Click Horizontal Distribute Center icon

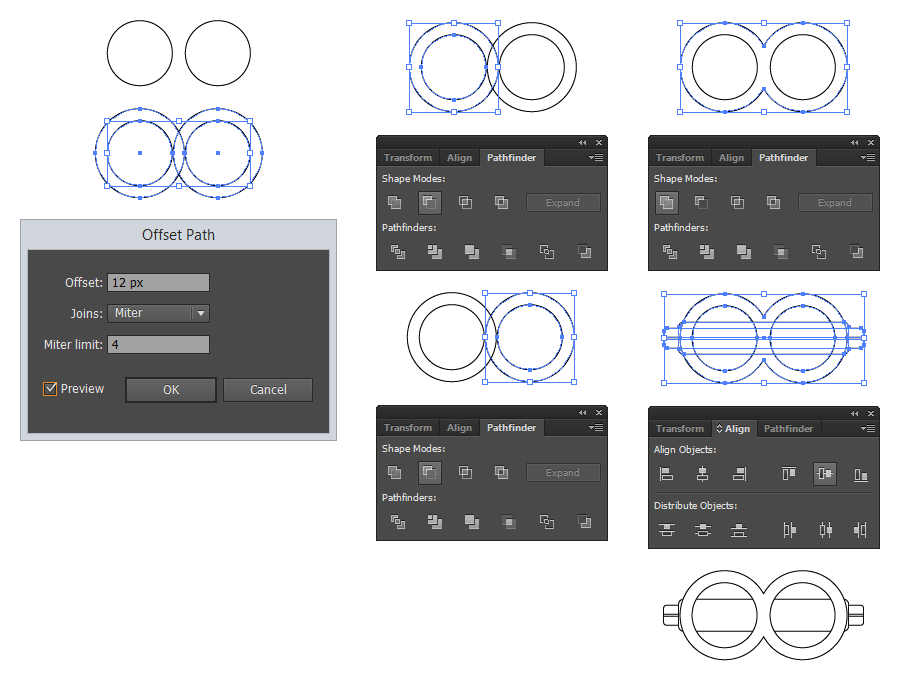click(x=825, y=529)
